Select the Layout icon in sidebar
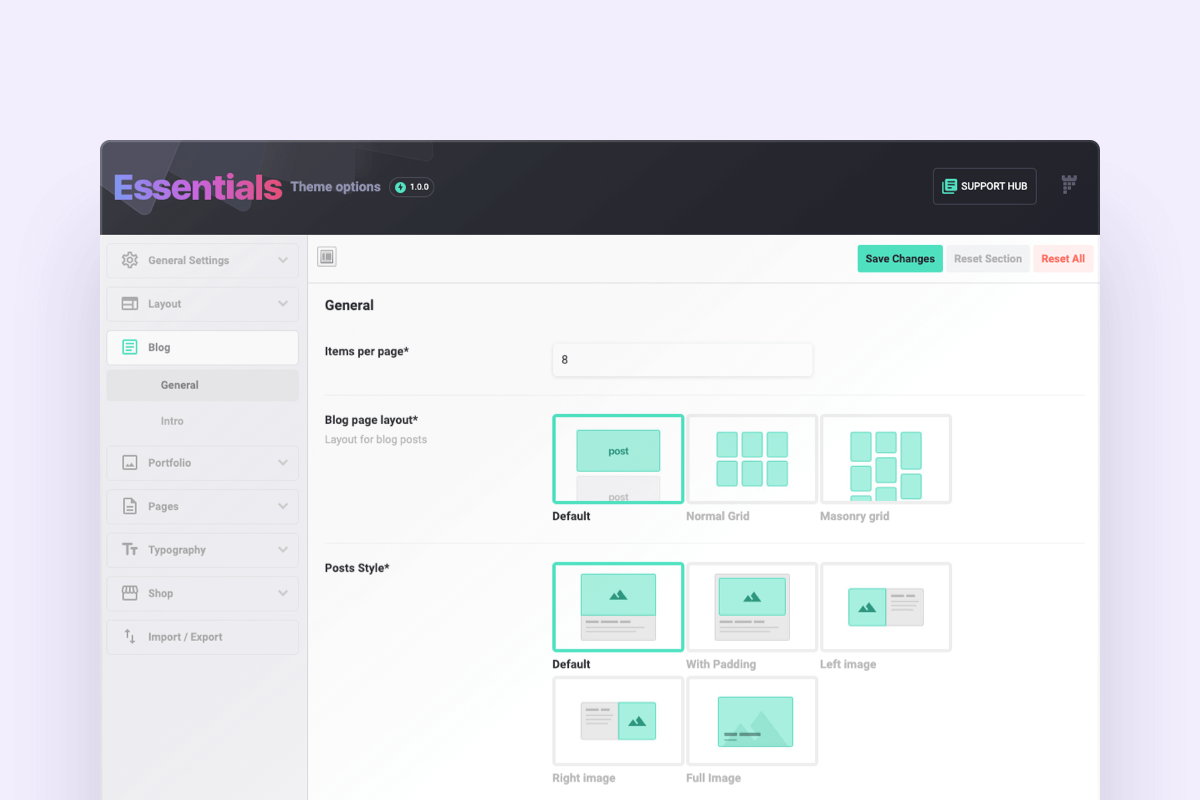This screenshot has height=800, width=1200. [129, 303]
